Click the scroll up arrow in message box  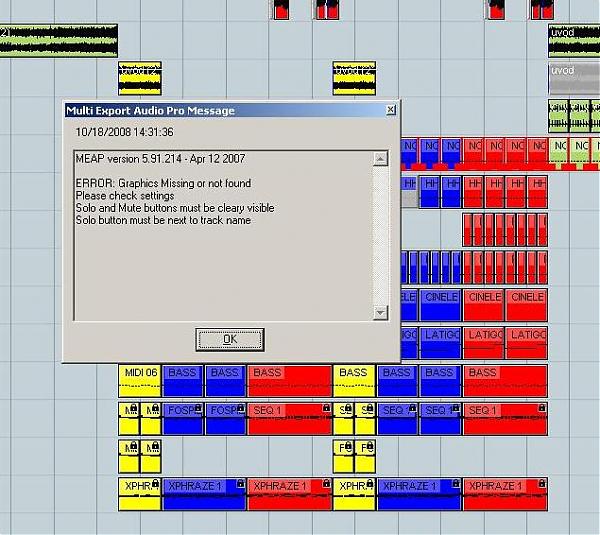click(x=380, y=159)
